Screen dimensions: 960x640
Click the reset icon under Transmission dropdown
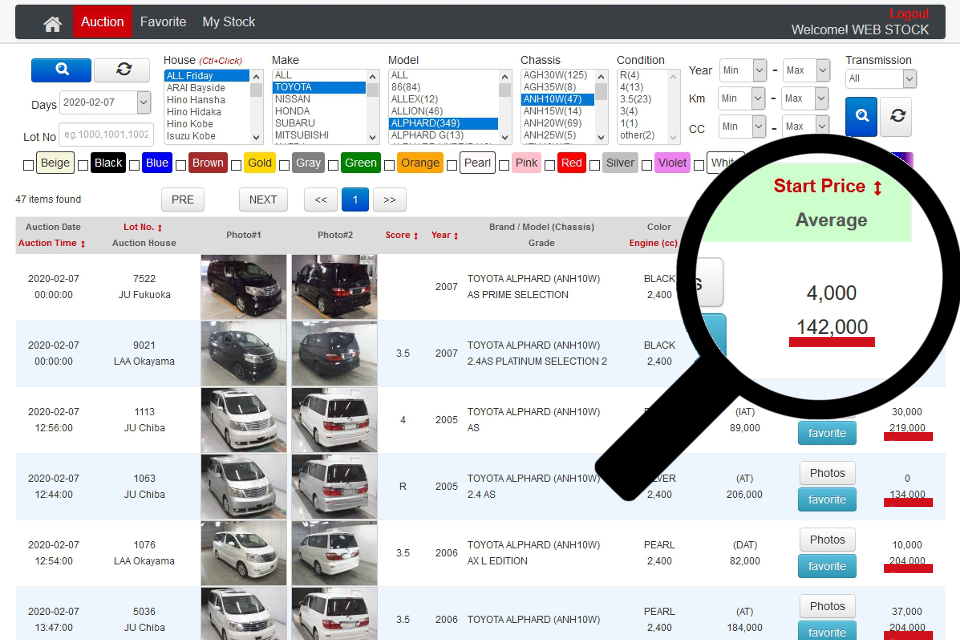tap(896, 116)
